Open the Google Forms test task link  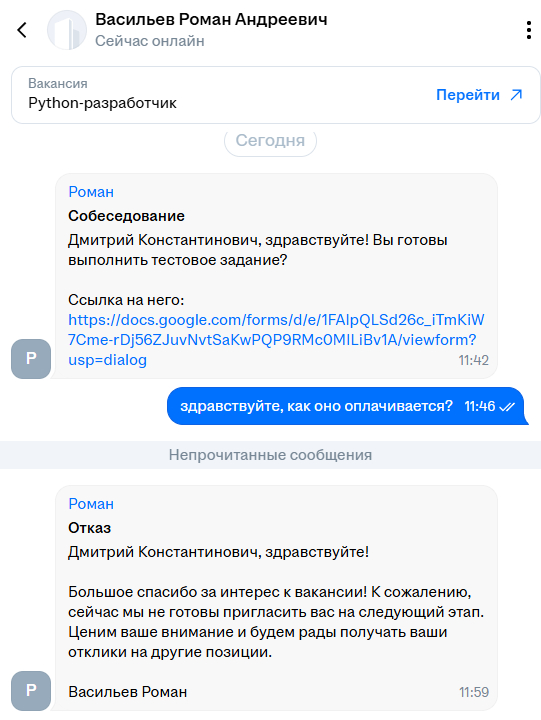[x=276, y=340]
